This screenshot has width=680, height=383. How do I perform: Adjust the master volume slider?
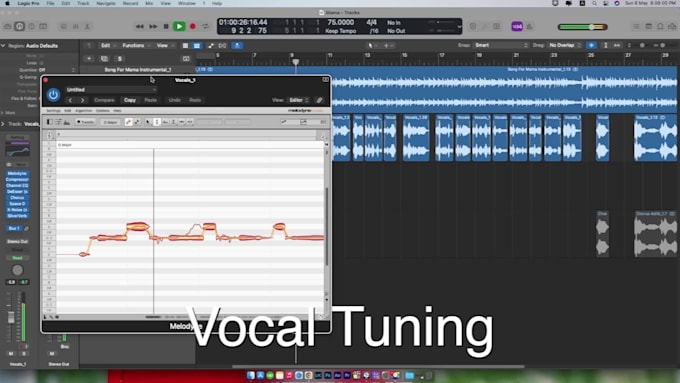583,27
